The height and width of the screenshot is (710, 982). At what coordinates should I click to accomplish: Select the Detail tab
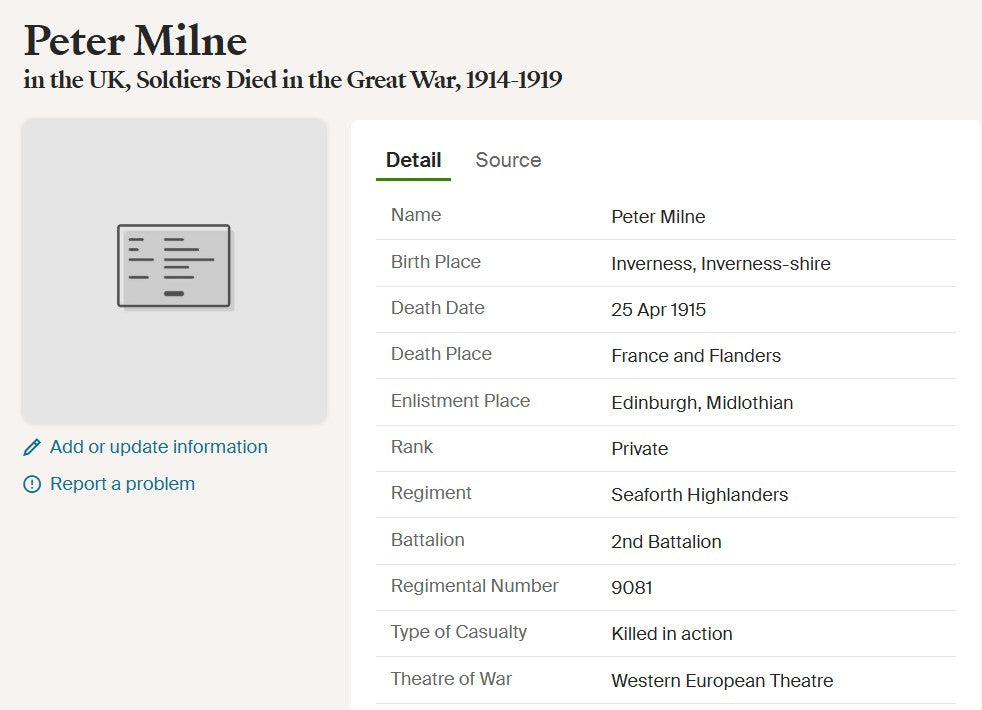point(413,160)
